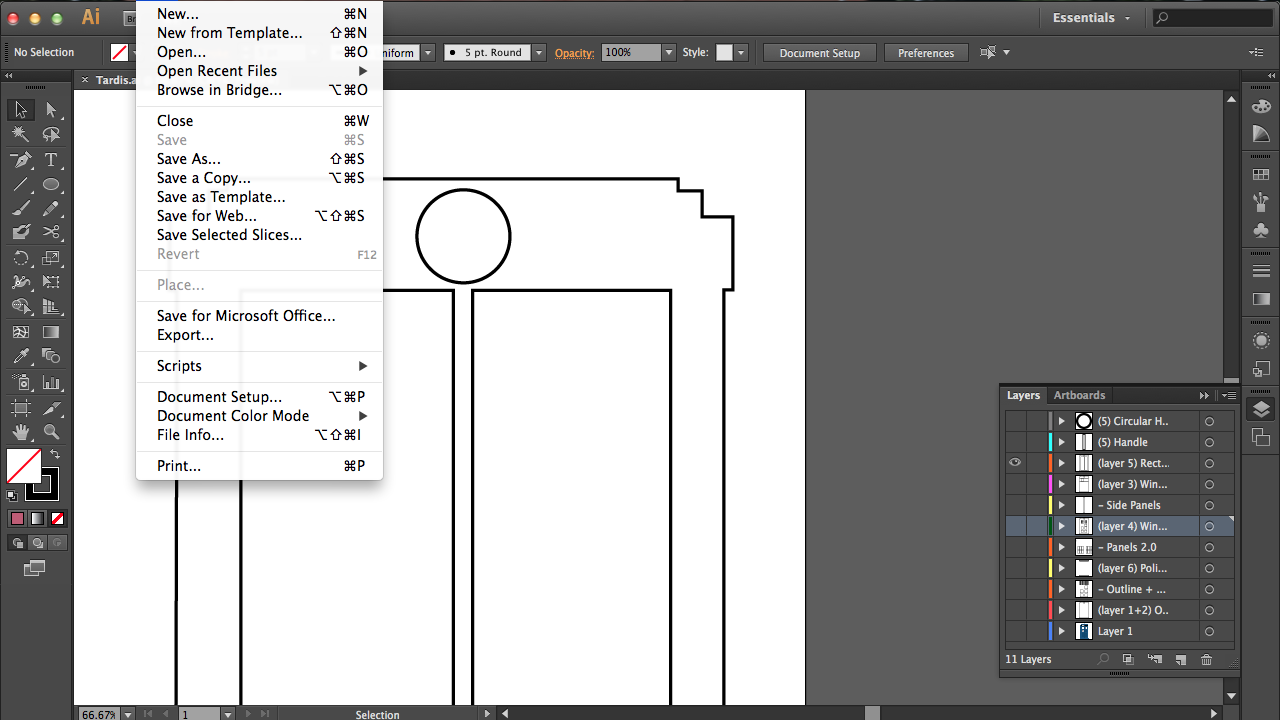Open the 5 pt. Round brush dropdown
Image resolution: width=1280 pixels, height=720 pixels.
[539, 53]
